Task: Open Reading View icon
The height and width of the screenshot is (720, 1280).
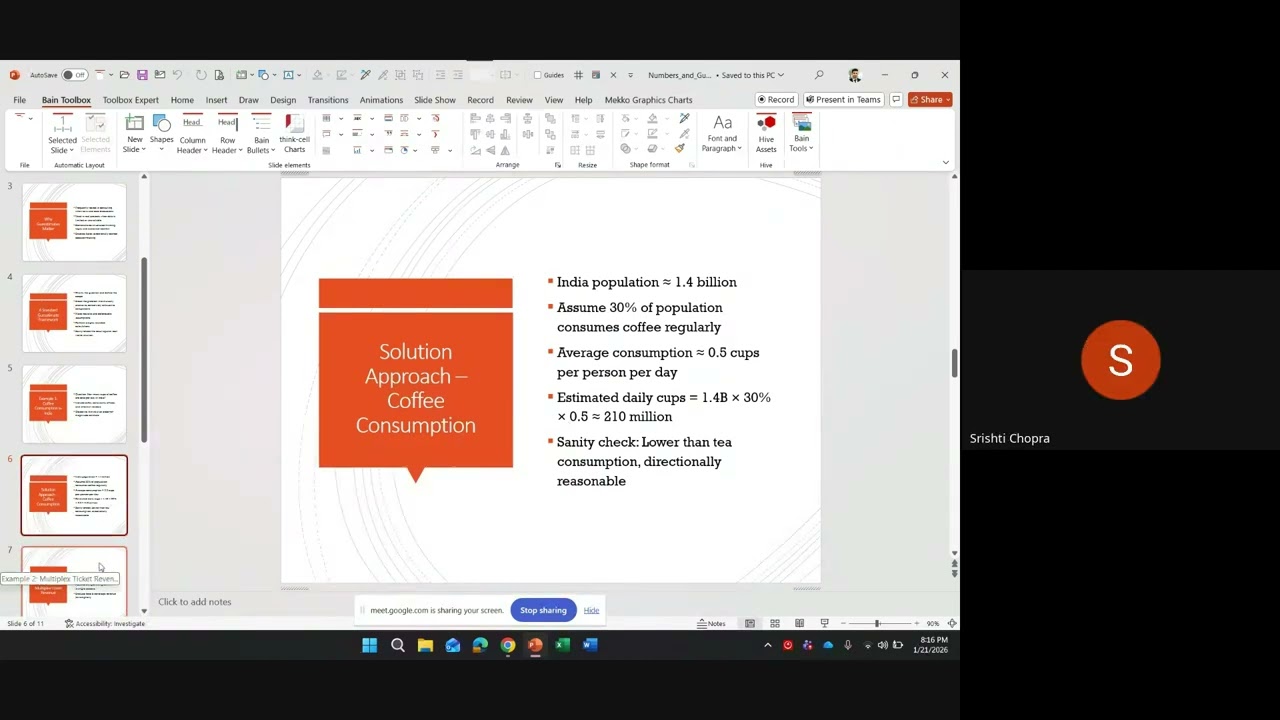Action: [x=800, y=624]
